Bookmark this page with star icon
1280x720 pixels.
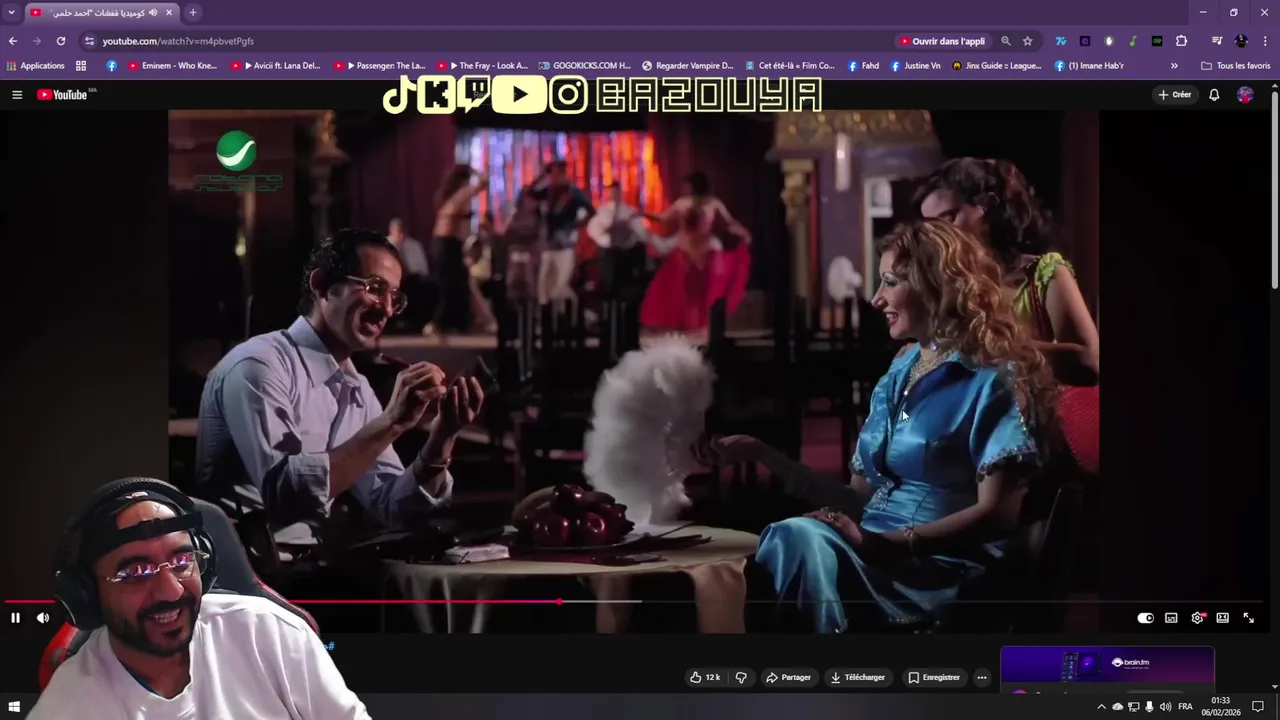pyautogui.click(x=1027, y=41)
